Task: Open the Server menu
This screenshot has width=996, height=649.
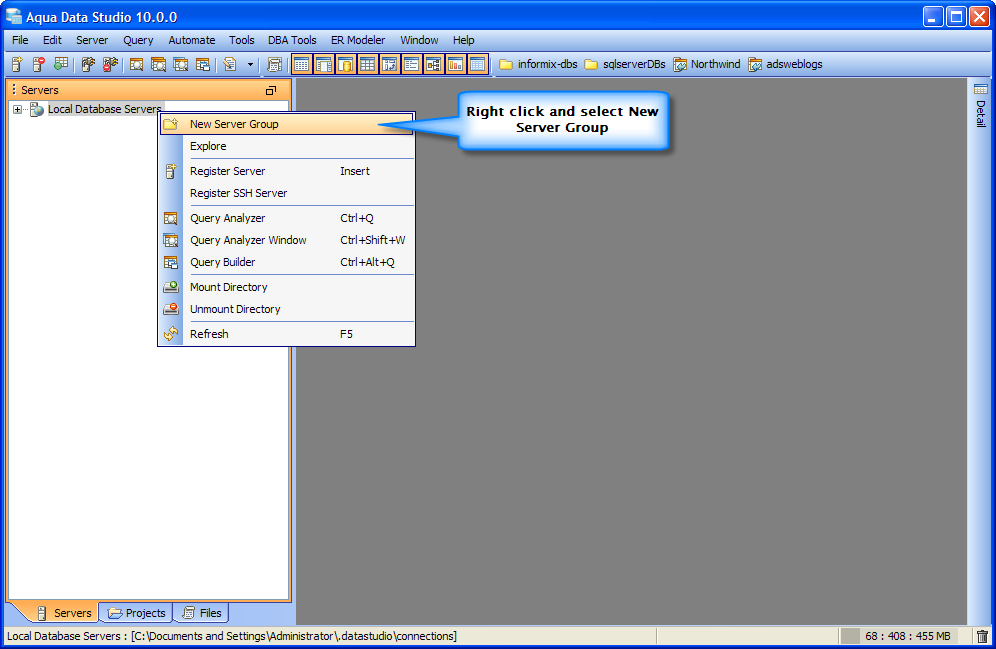Action: [x=92, y=40]
